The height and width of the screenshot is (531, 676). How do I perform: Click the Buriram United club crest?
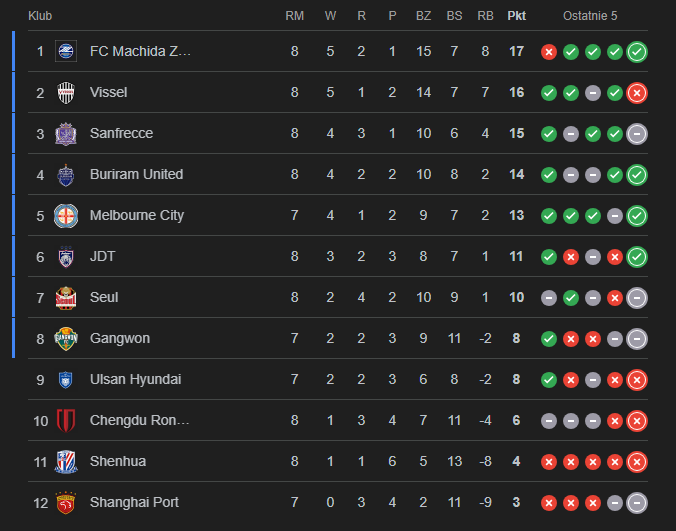67,174
